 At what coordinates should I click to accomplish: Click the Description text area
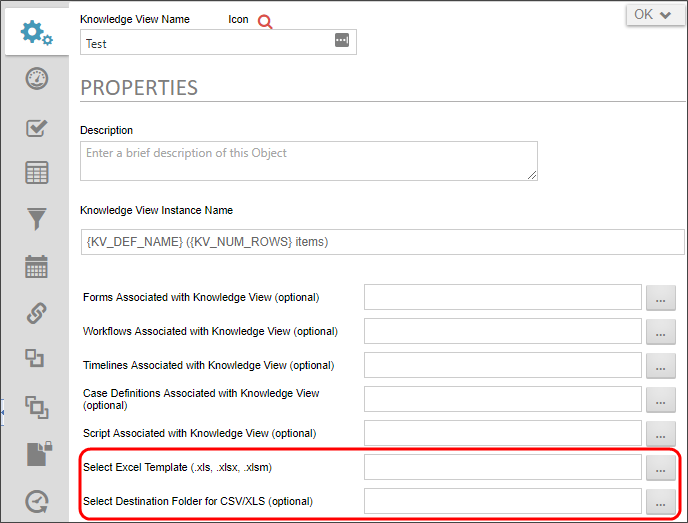click(308, 161)
